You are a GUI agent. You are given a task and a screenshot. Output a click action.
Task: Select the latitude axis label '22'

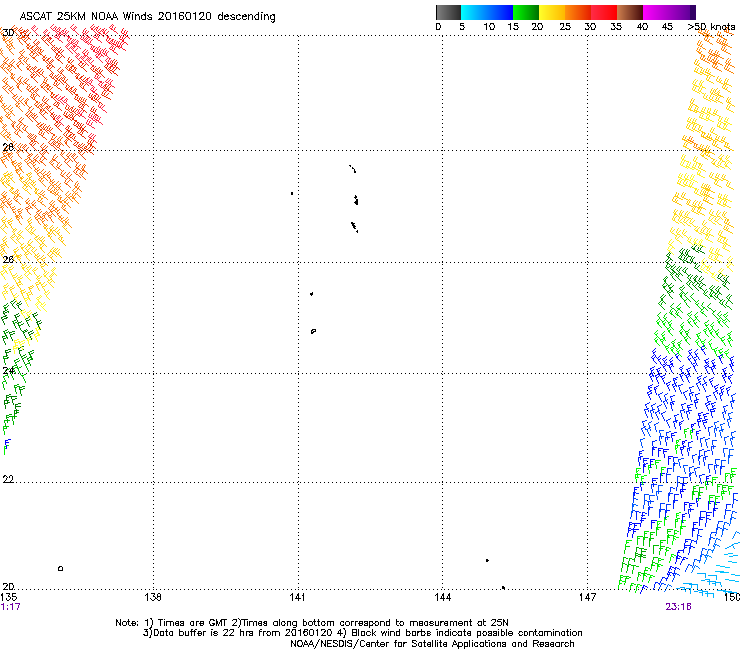[8, 479]
